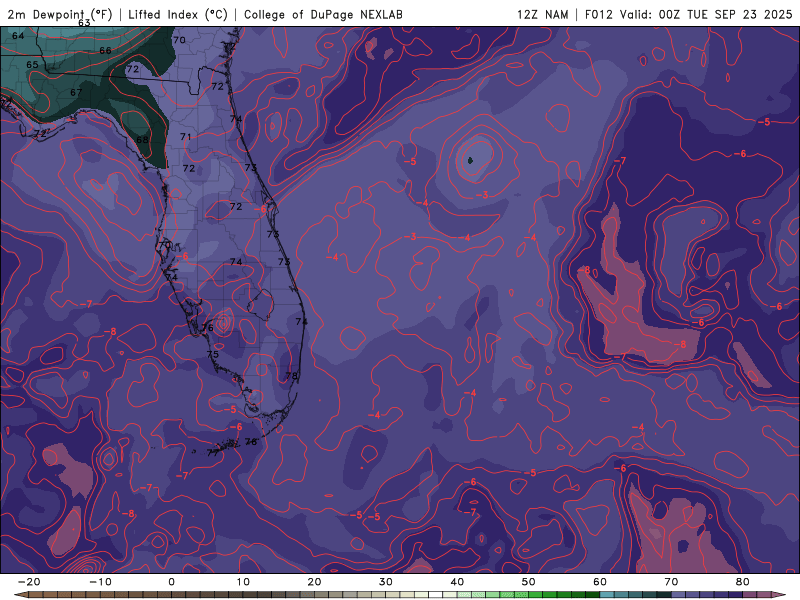Click the 'F012 Valid: 00Z TUE SEP 23 2025' text
This screenshot has height=600, width=800.
point(688,14)
